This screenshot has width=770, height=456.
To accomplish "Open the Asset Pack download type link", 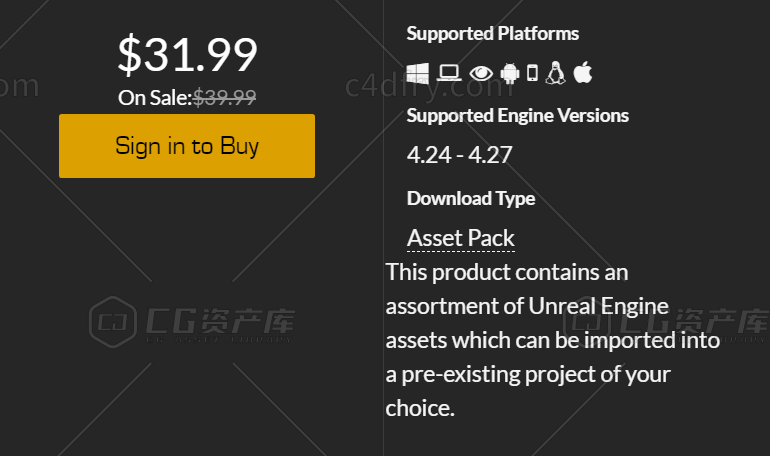I will pos(461,238).
